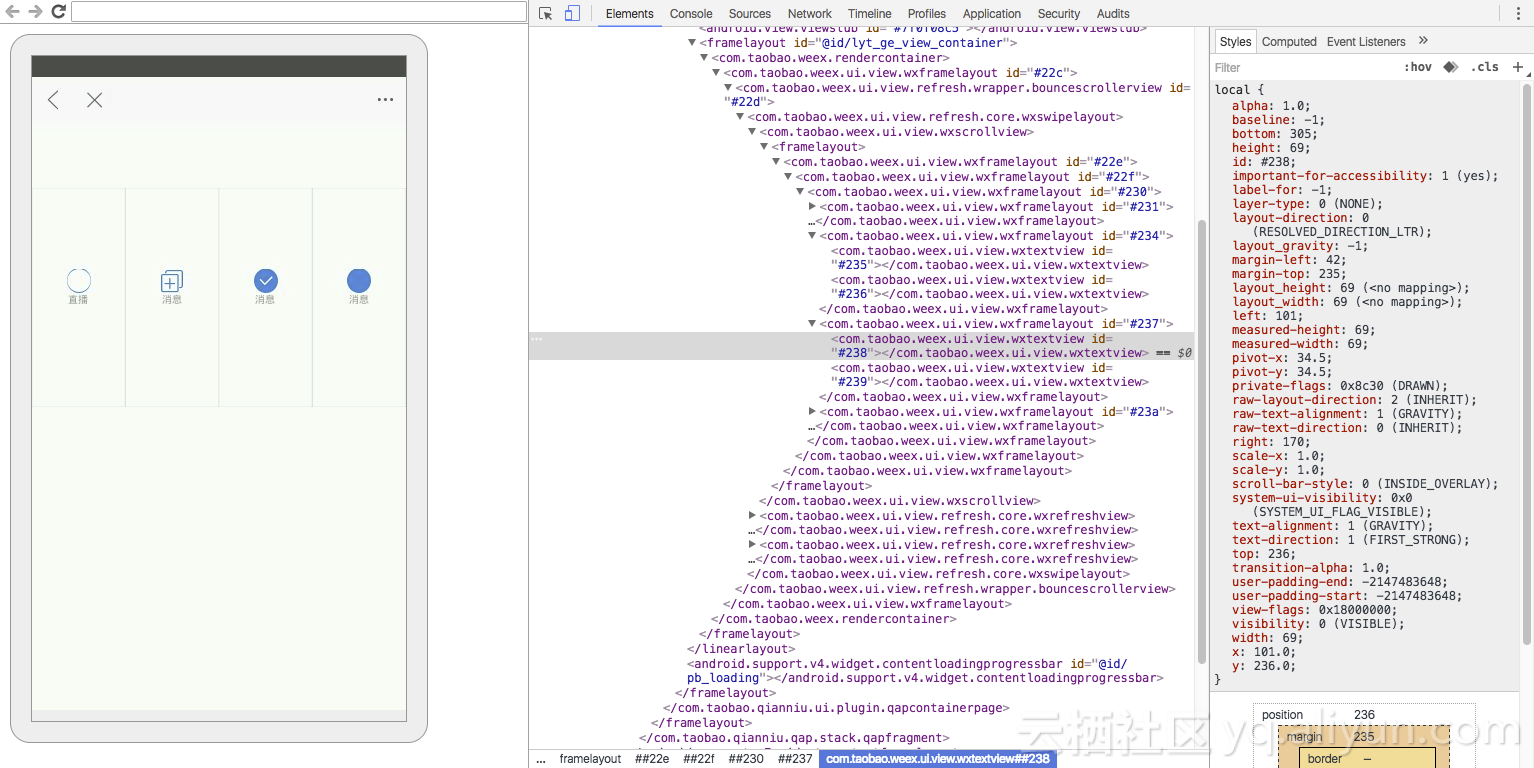The width and height of the screenshot is (1534, 768).
Task: Select the Computed sidebar tab
Action: tap(1289, 41)
